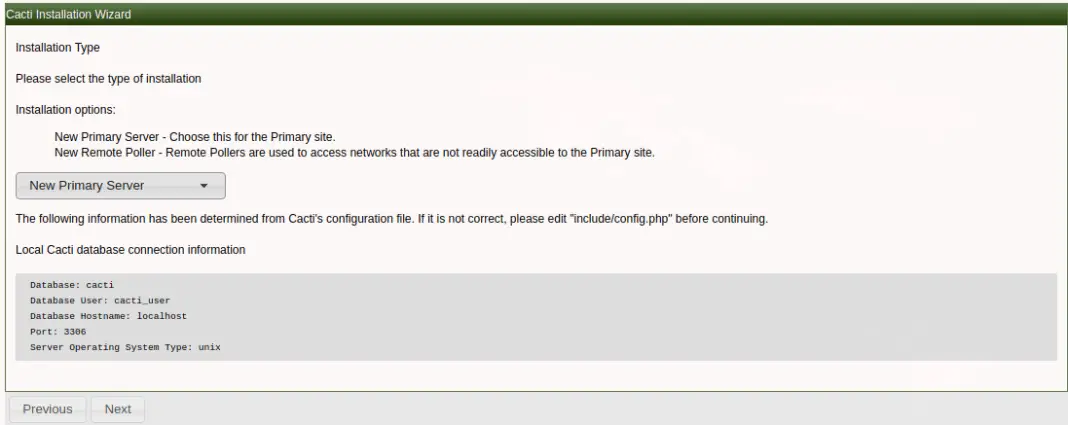Click the Cacti Installation Wizard title bar

534,14
